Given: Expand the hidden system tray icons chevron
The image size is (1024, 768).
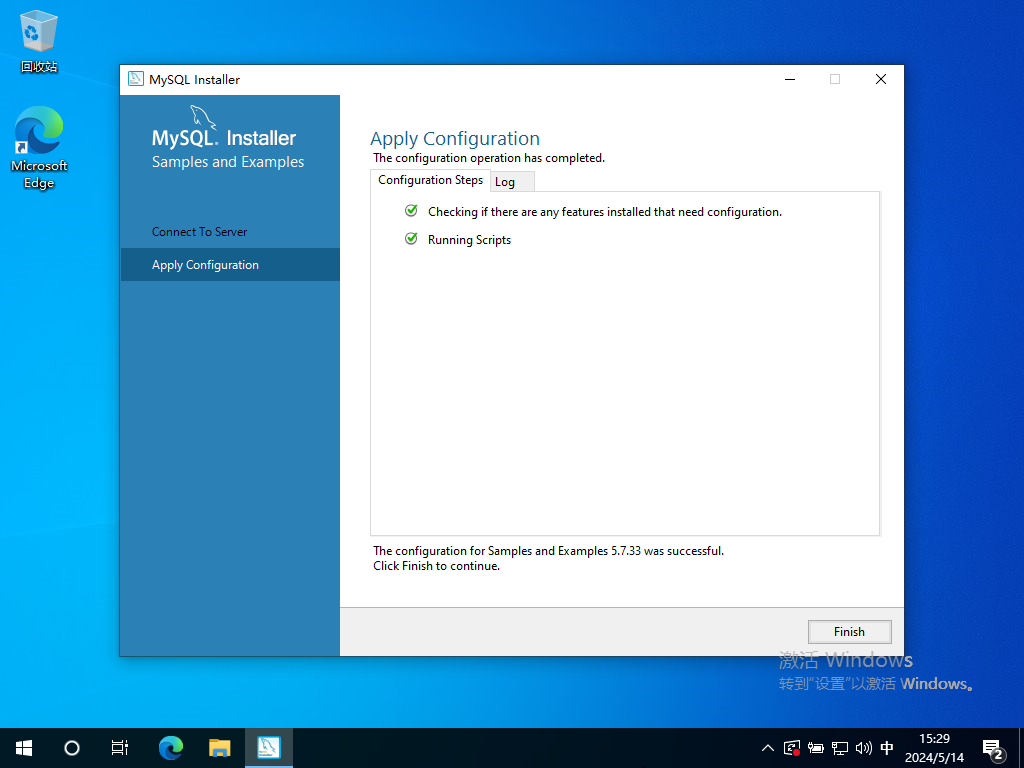Looking at the screenshot, I should [x=767, y=748].
